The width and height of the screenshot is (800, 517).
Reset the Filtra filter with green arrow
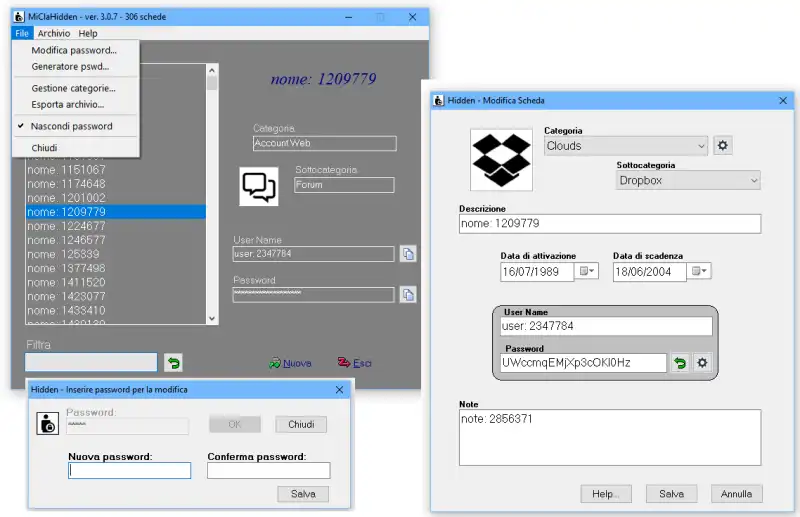[x=173, y=363]
